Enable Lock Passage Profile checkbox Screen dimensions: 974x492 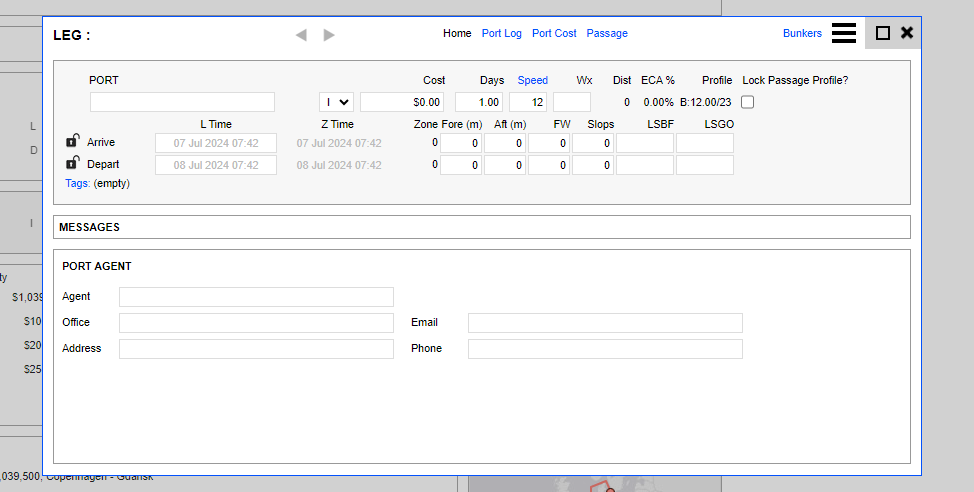click(x=747, y=102)
